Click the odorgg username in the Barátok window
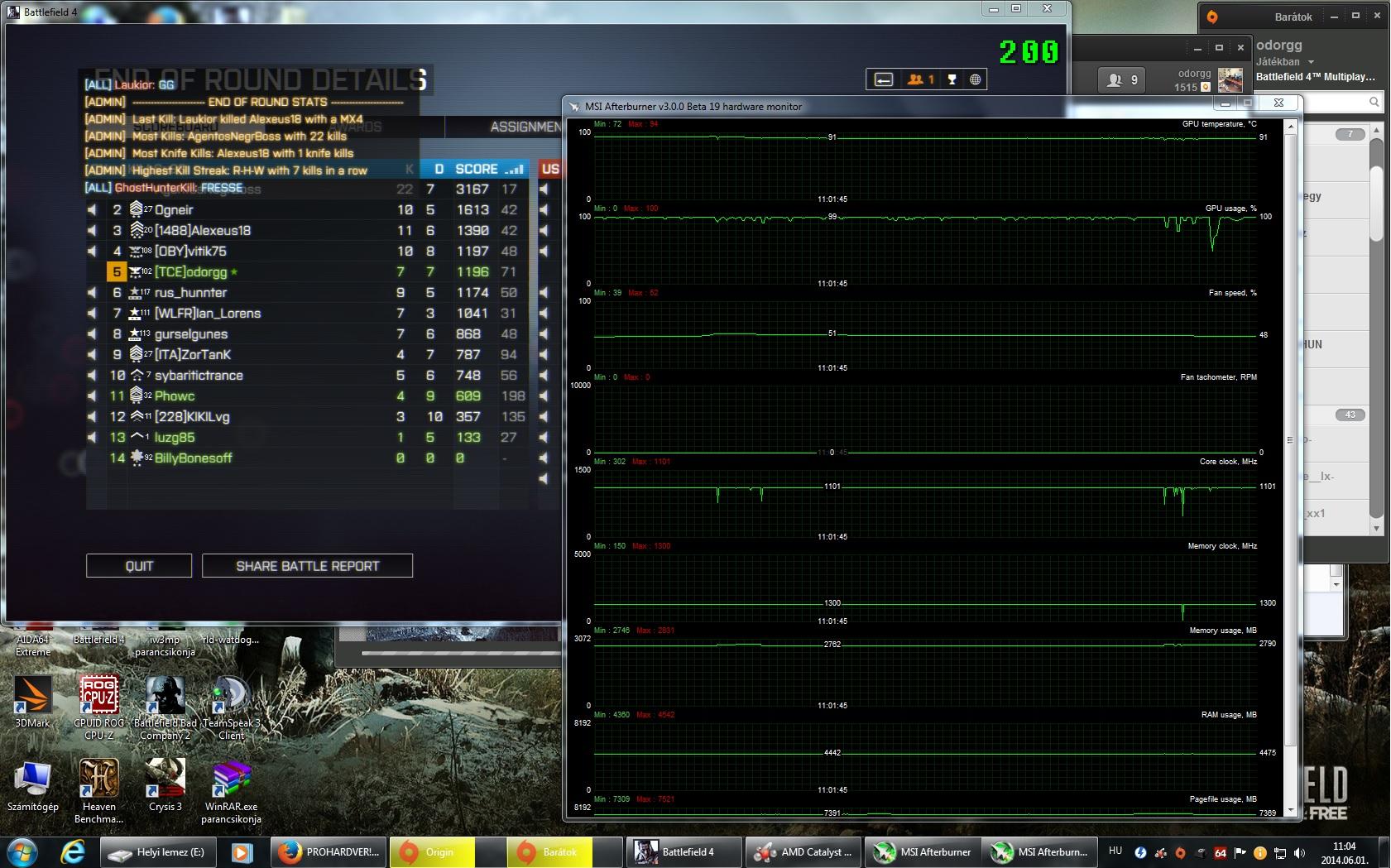This screenshot has height=868, width=1391. click(1279, 45)
